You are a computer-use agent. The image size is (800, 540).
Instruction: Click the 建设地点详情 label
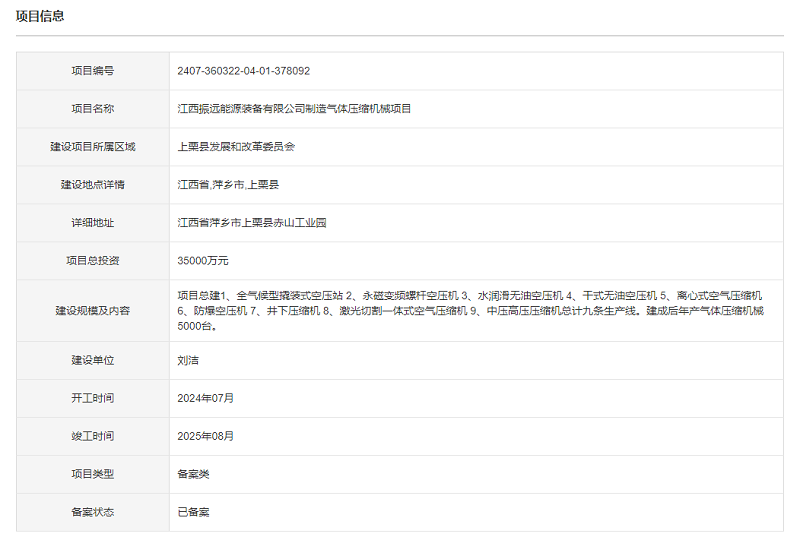[x=93, y=185]
